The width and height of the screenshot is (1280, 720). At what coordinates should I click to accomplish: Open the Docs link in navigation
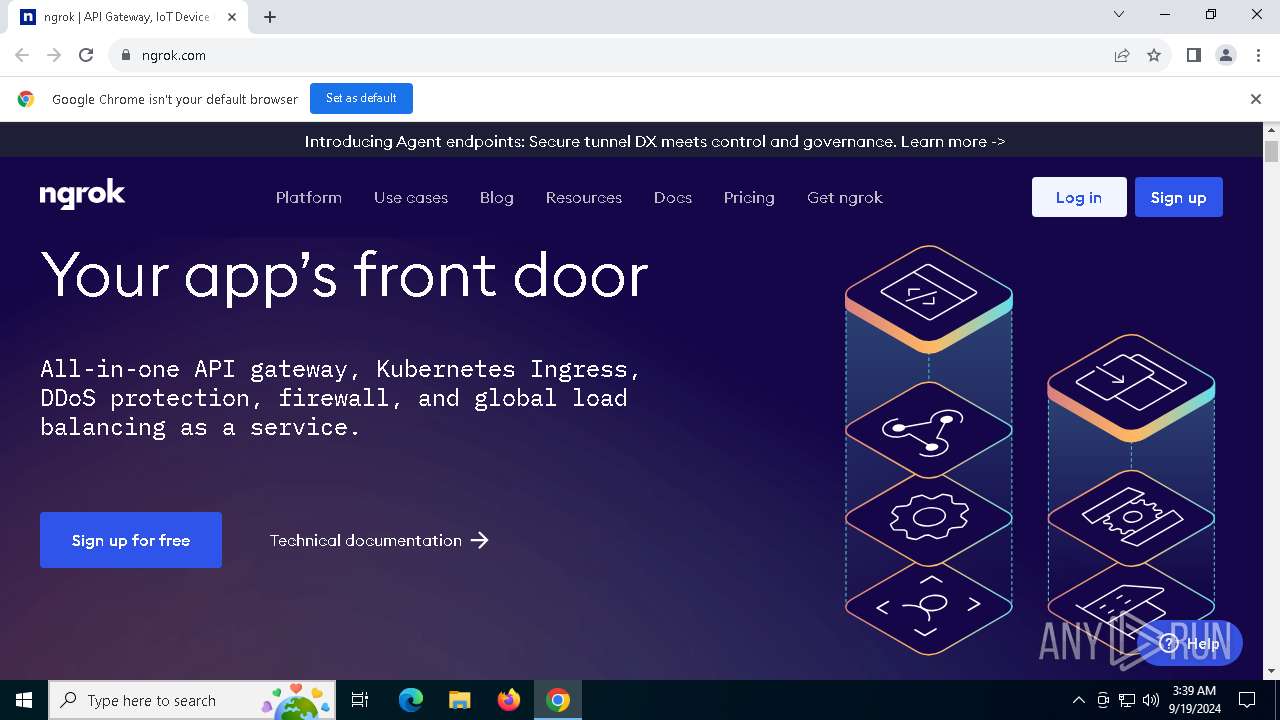pyautogui.click(x=673, y=198)
